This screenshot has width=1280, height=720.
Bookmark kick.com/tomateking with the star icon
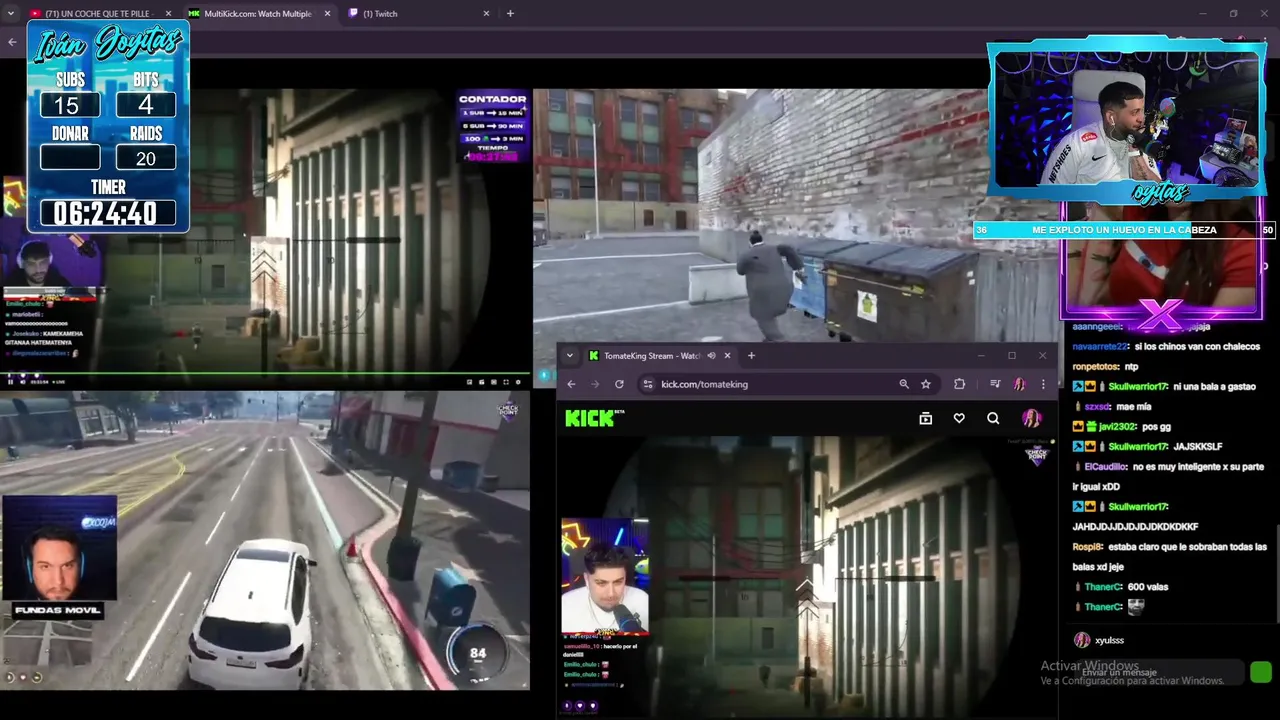point(926,384)
